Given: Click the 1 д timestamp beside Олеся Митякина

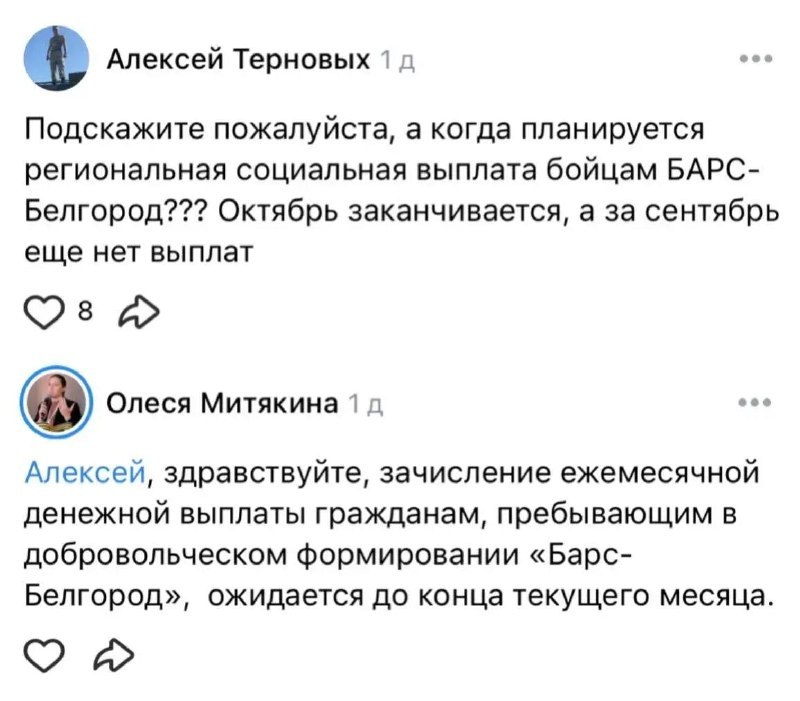Looking at the screenshot, I should pos(366,405).
